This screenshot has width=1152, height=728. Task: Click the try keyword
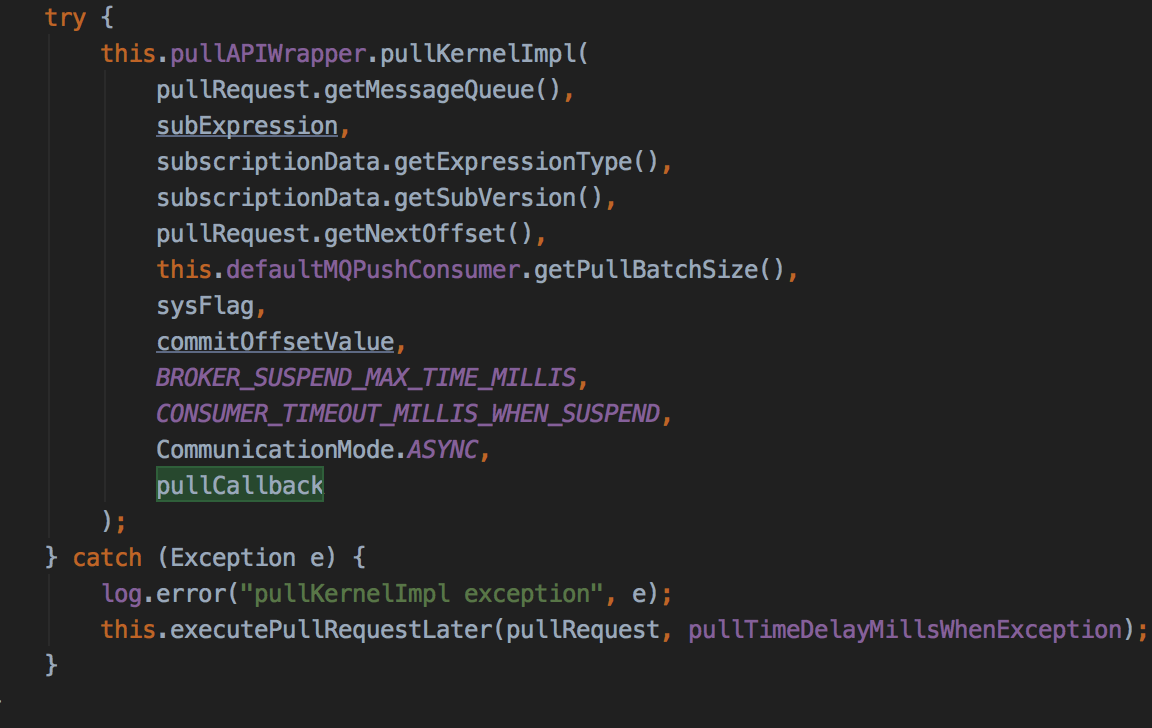65,18
